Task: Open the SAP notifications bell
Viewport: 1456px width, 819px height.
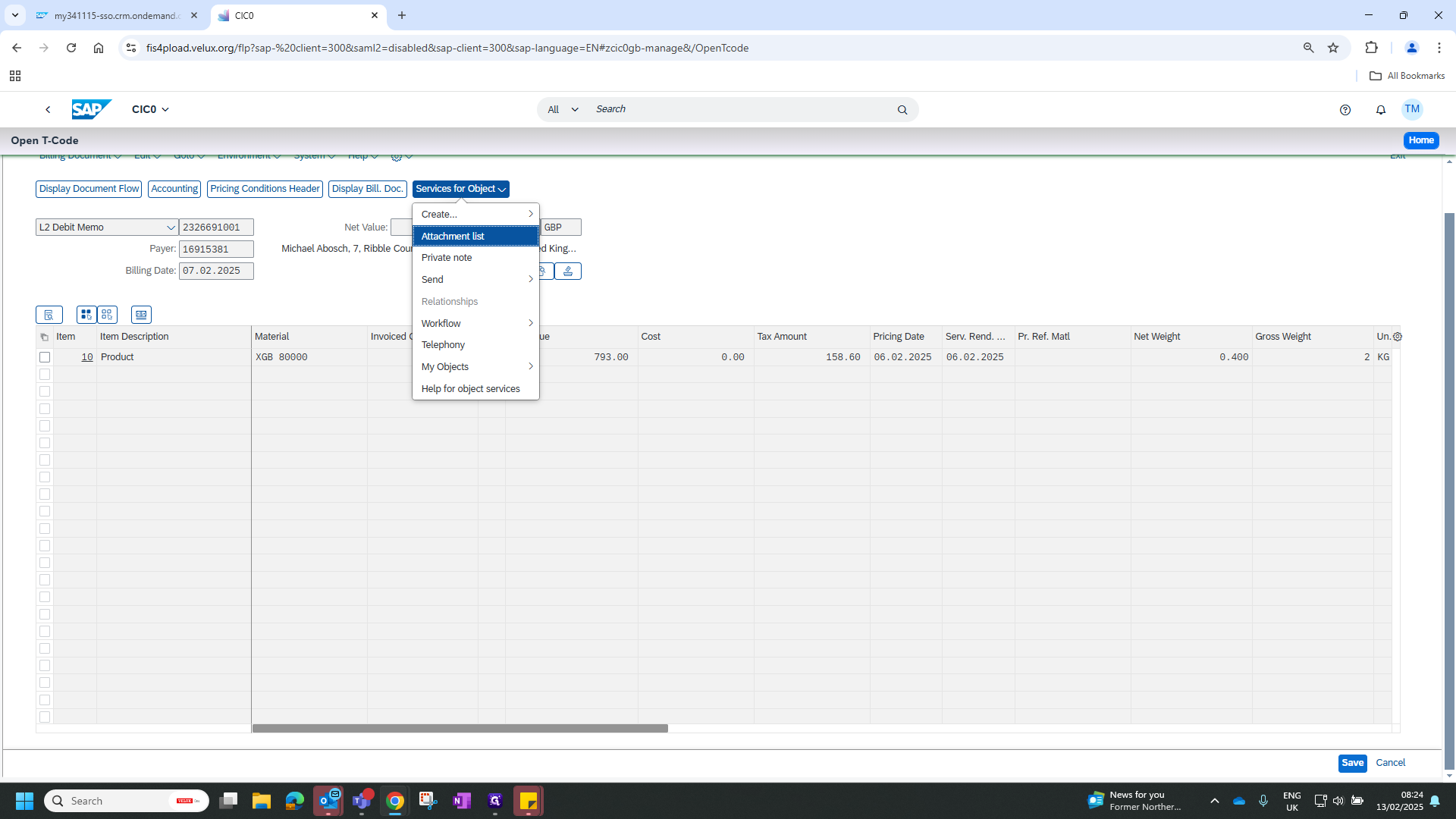Action: (x=1380, y=110)
